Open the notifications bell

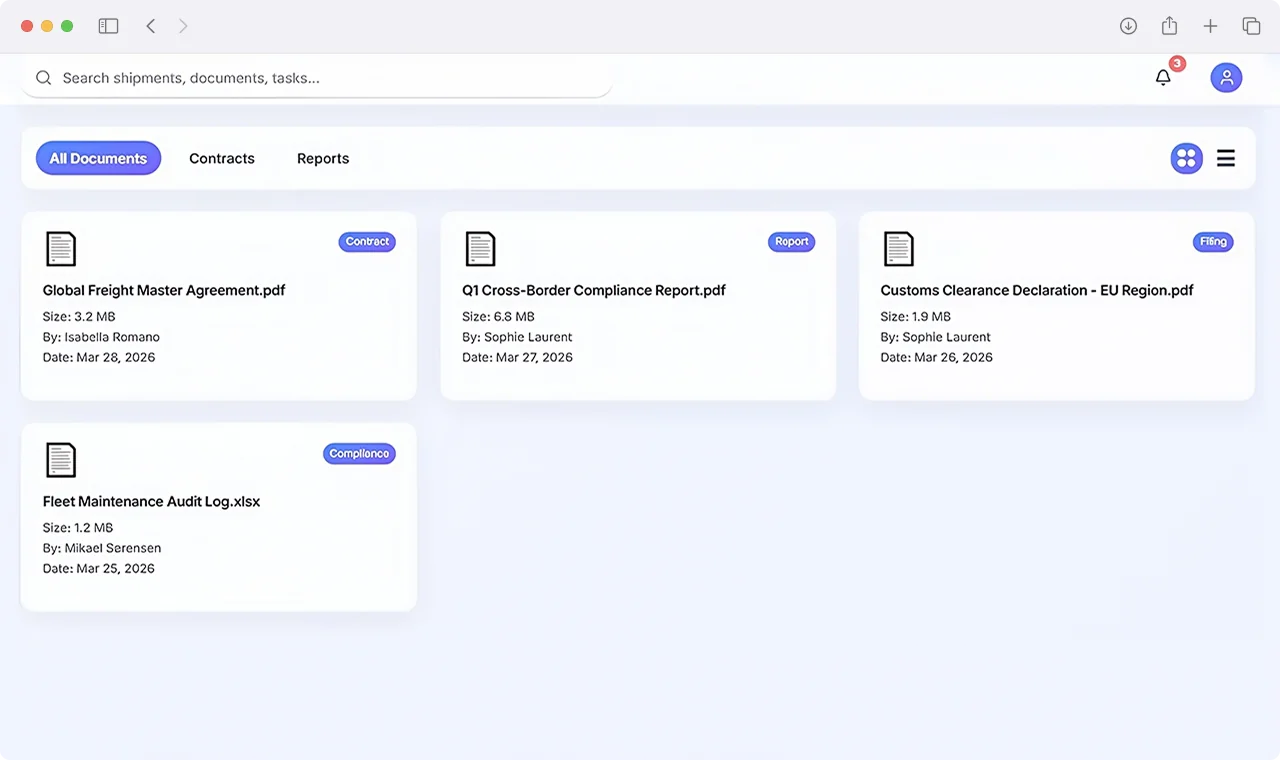(x=1163, y=78)
